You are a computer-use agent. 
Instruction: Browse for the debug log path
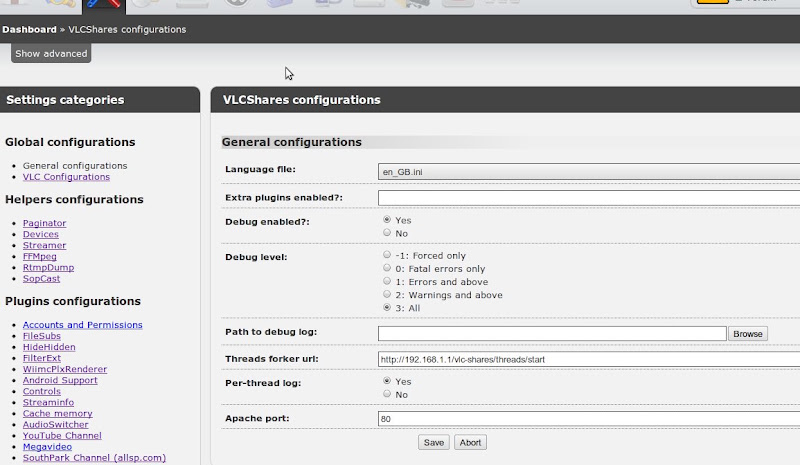[x=748, y=334]
